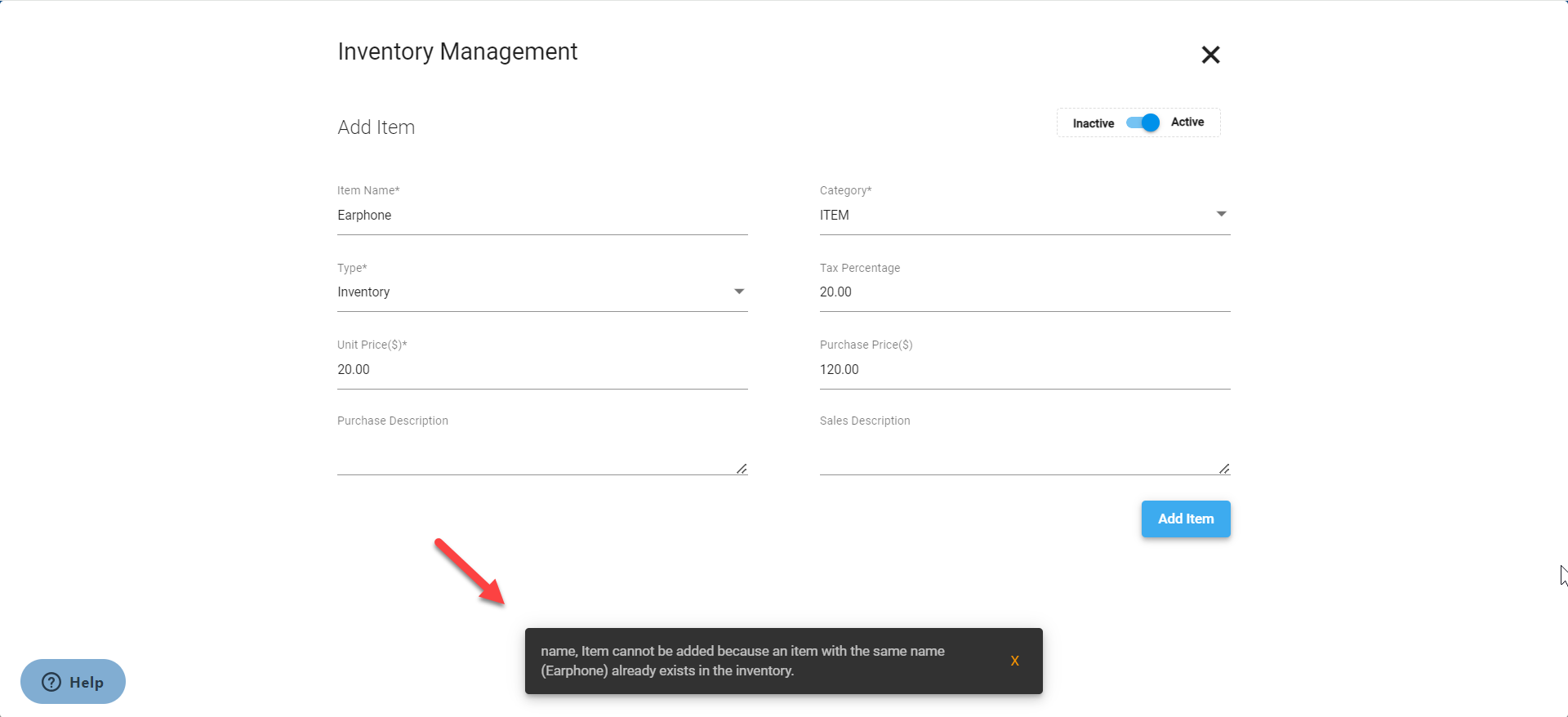Image resolution: width=1568 pixels, height=717 pixels.
Task: Close the Inventory Management dialog
Action: click(x=1210, y=55)
